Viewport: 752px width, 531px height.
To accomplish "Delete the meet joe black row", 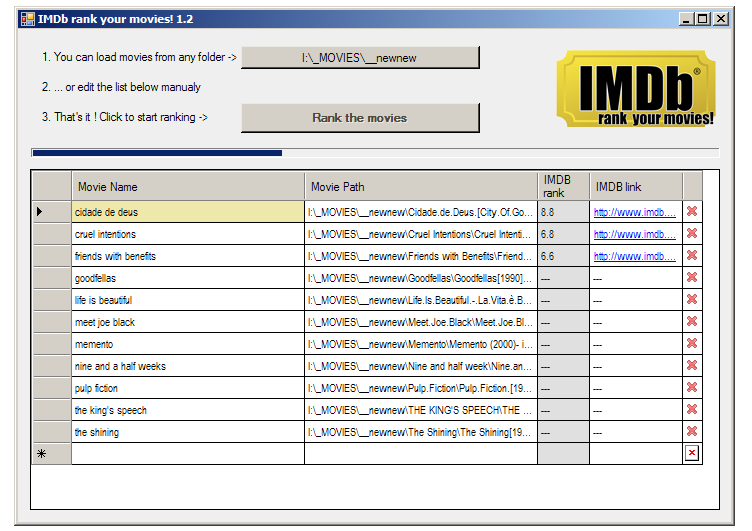I will [x=692, y=322].
